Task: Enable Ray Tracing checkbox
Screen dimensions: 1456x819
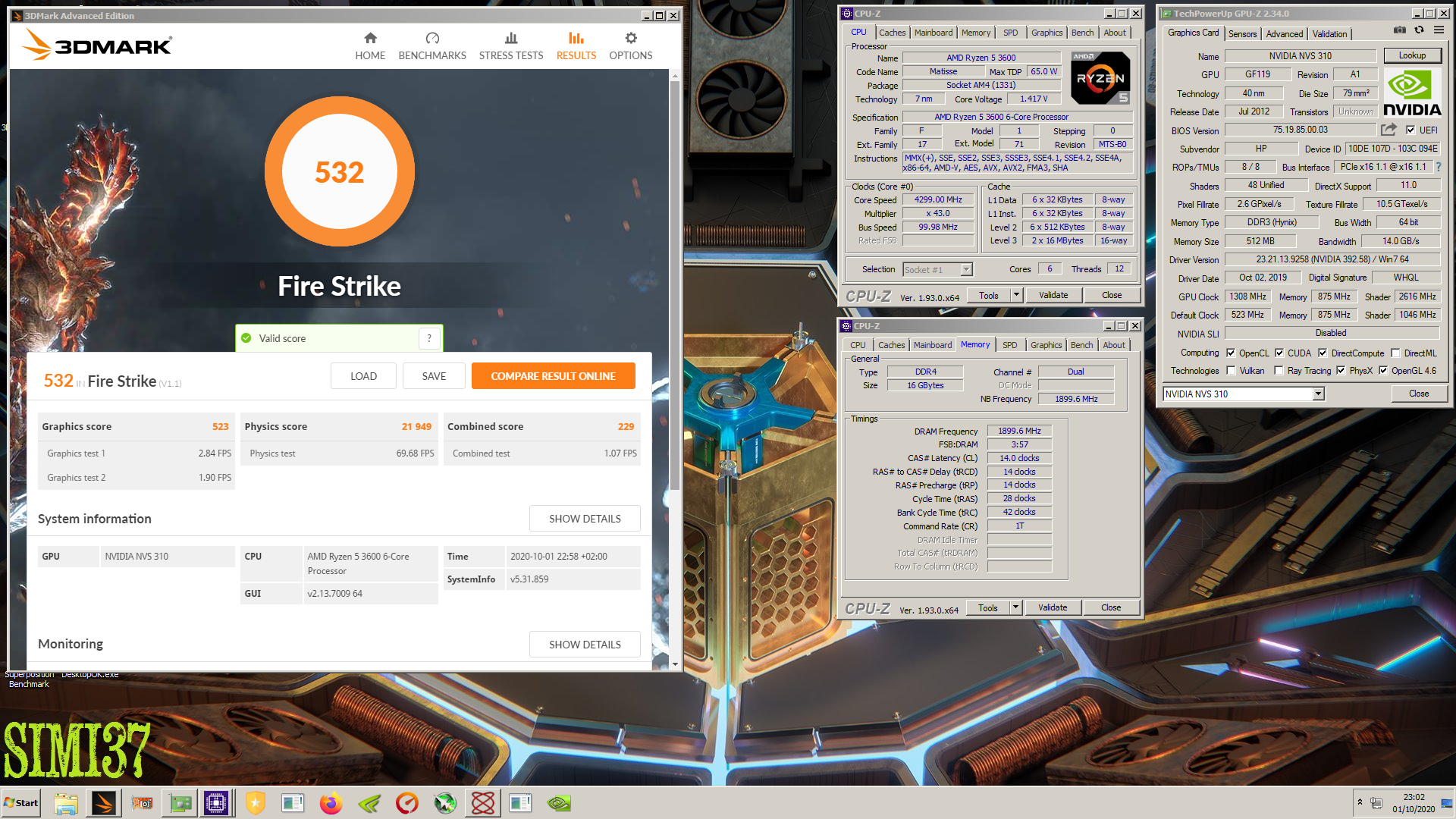Action: point(1279,371)
